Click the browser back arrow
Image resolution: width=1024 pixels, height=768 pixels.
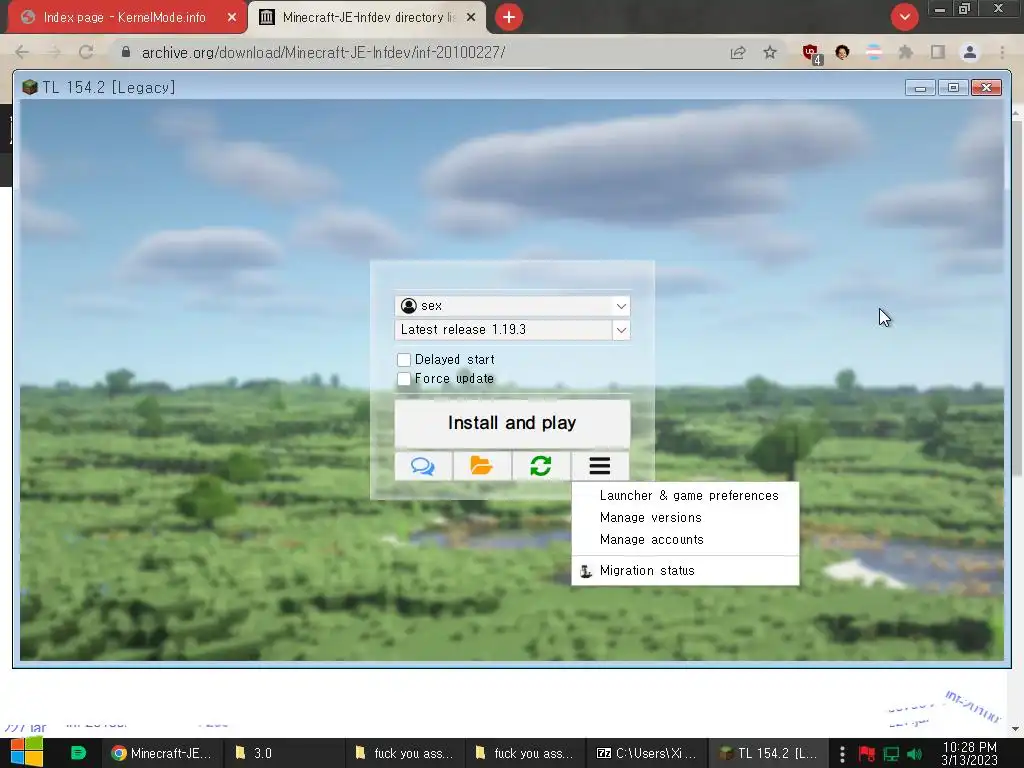coord(22,52)
